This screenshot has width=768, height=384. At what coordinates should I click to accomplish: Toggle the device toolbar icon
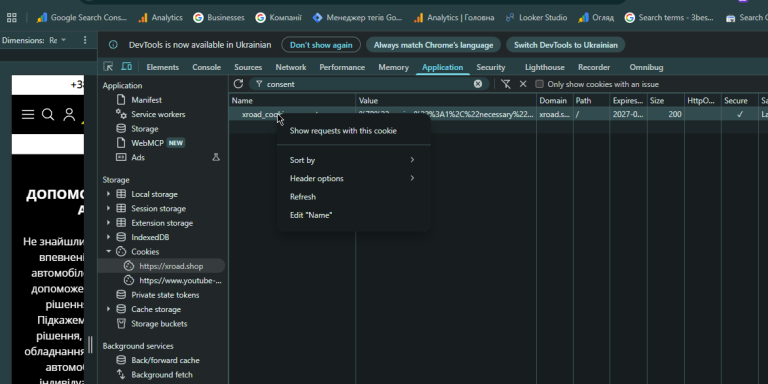click(x=126, y=67)
